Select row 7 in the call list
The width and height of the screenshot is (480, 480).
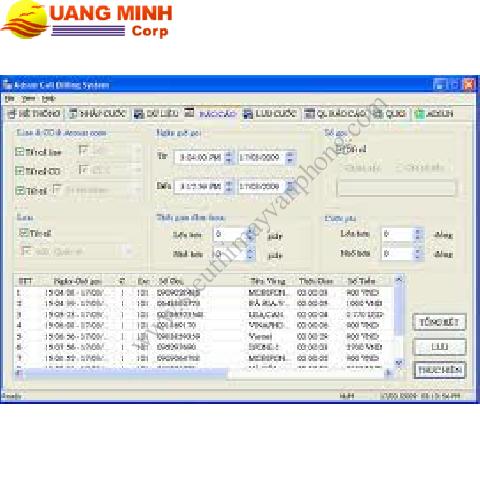pos(204,358)
